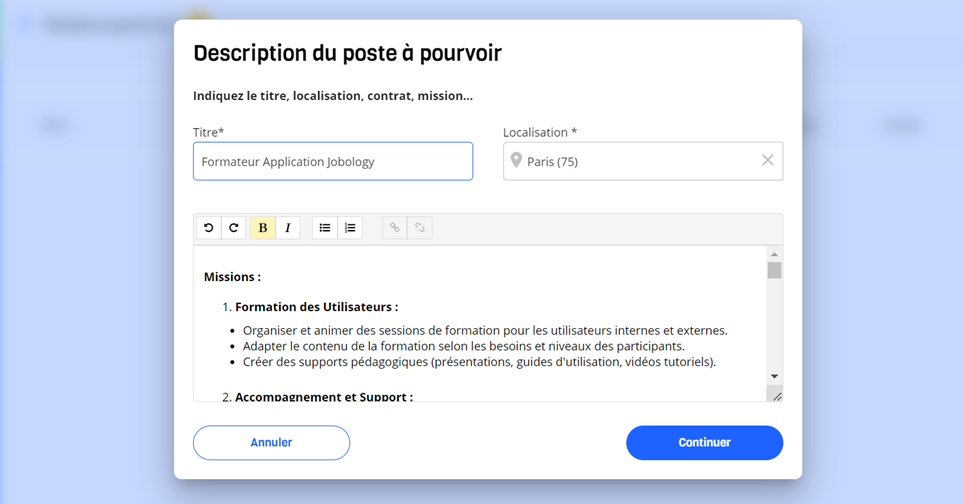Click the 'Créer des supports pédagogiques' bullet
This screenshot has width=964, height=504.
(480, 362)
